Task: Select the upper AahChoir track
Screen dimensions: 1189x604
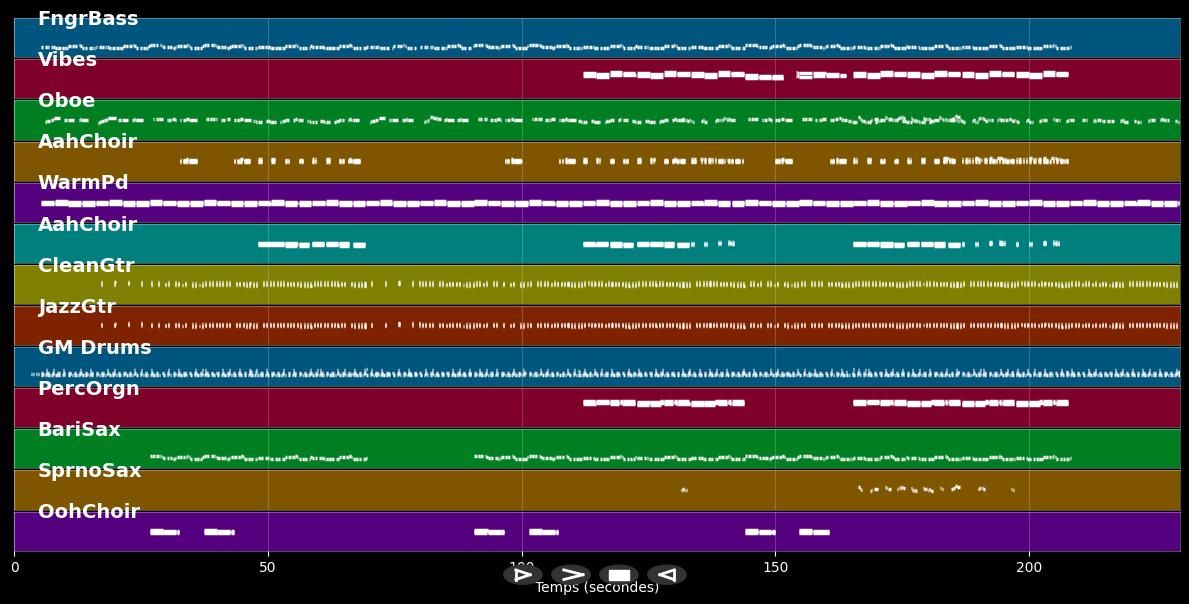Action: 87,141
